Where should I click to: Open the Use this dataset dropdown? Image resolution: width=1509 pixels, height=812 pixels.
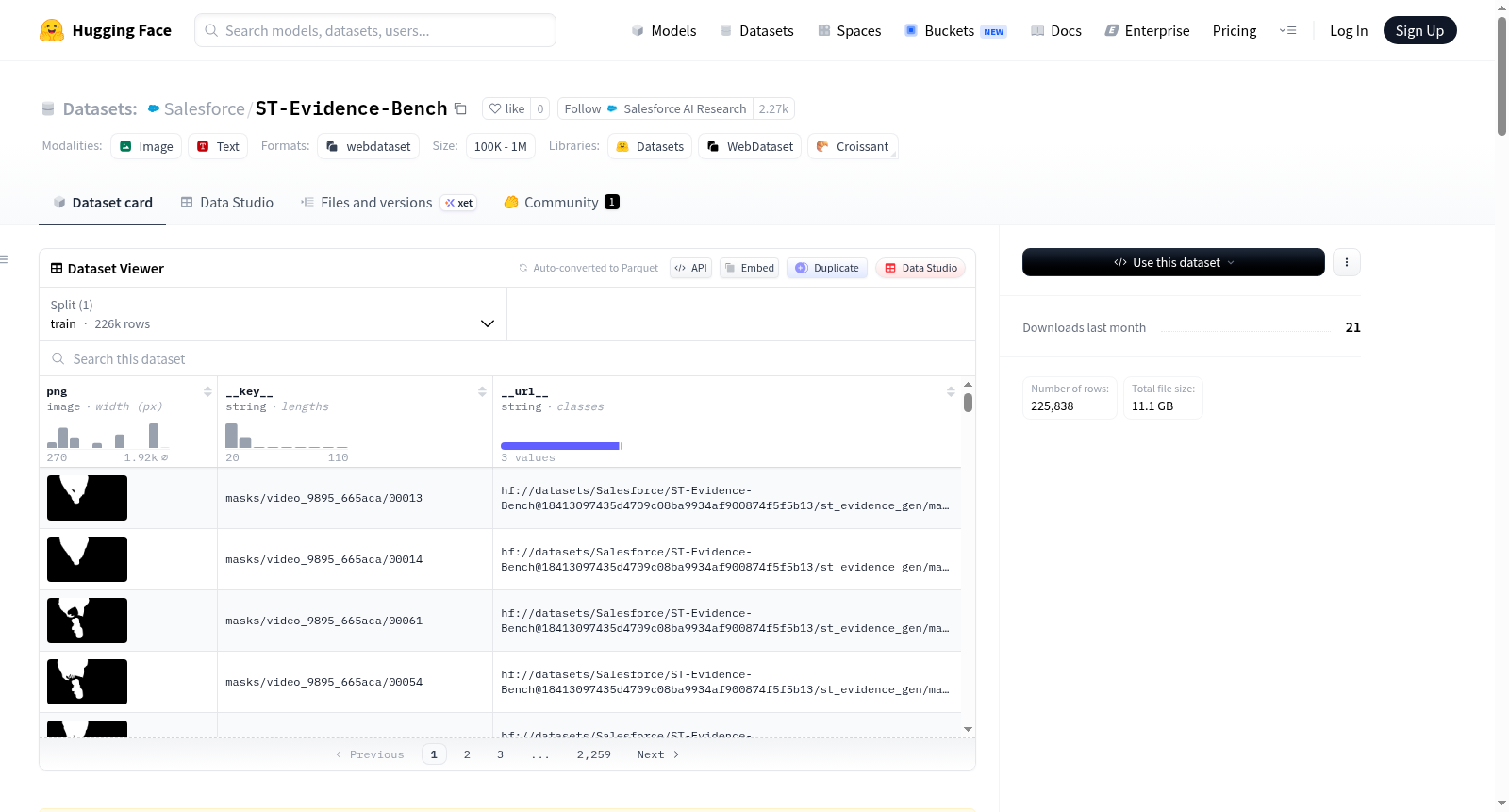click(x=1173, y=262)
